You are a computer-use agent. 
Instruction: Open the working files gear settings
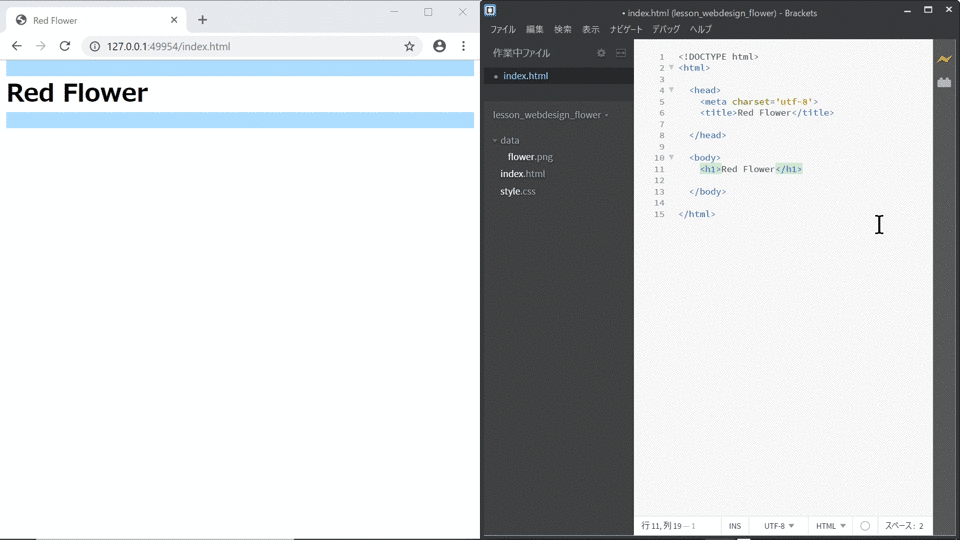(601, 53)
